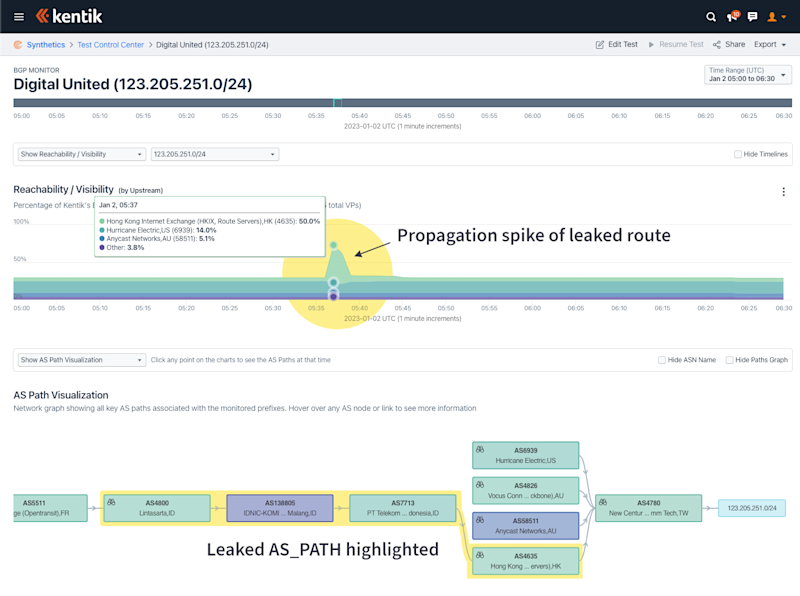Click binoculars icon on AS6939 node
Viewport: 800px width, 596px height.
tap(480, 450)
